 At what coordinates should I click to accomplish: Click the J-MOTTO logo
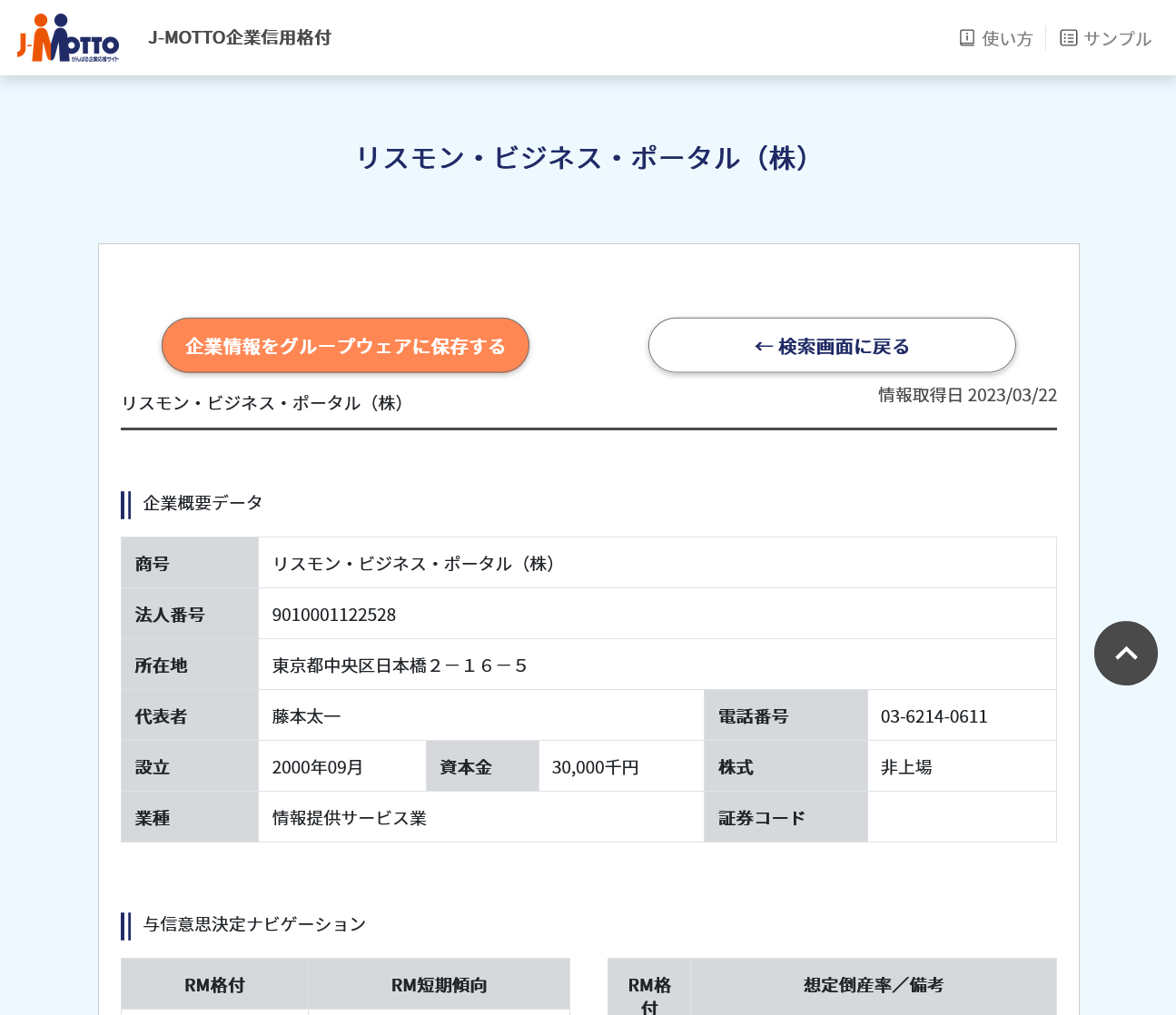pos(68,38)
